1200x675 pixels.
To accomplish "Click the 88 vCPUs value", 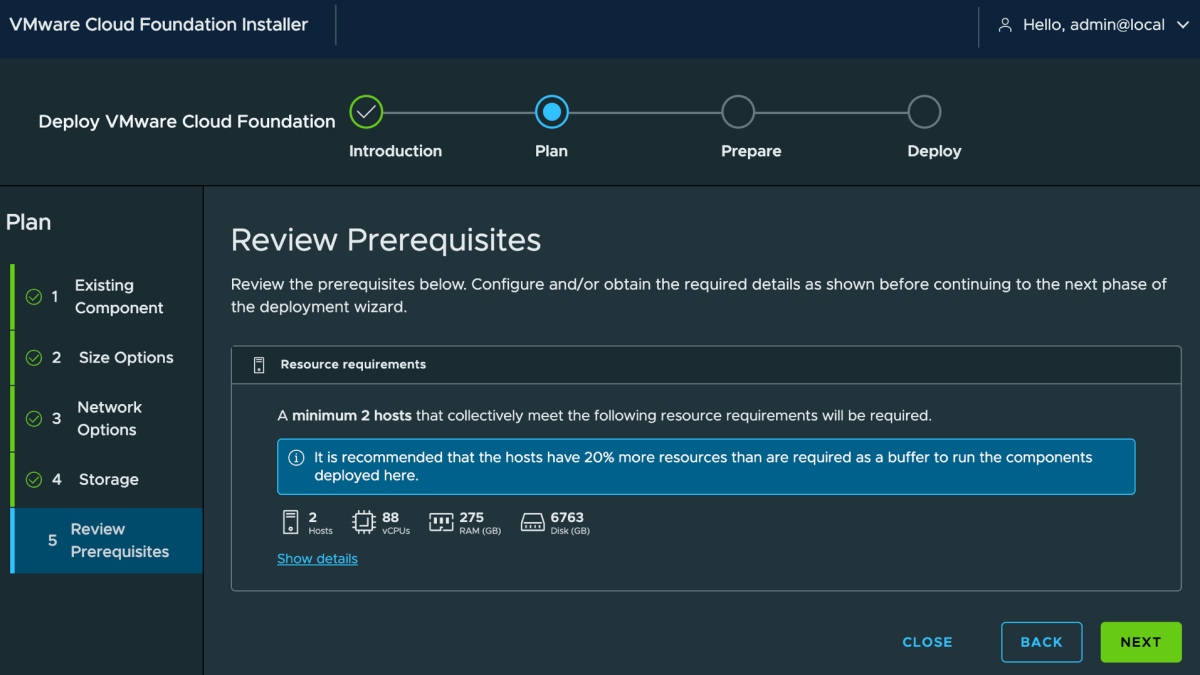I will coord(395,523).
